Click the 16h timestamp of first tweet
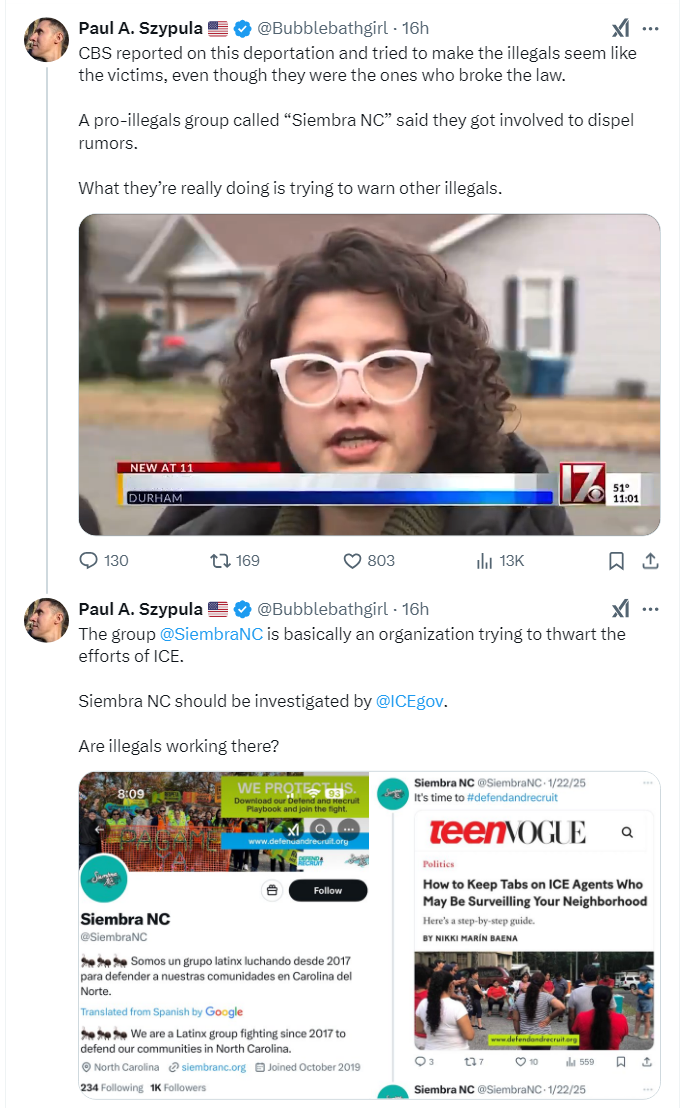This screenshot has height=1108, width=682. [x=416, y=28]
